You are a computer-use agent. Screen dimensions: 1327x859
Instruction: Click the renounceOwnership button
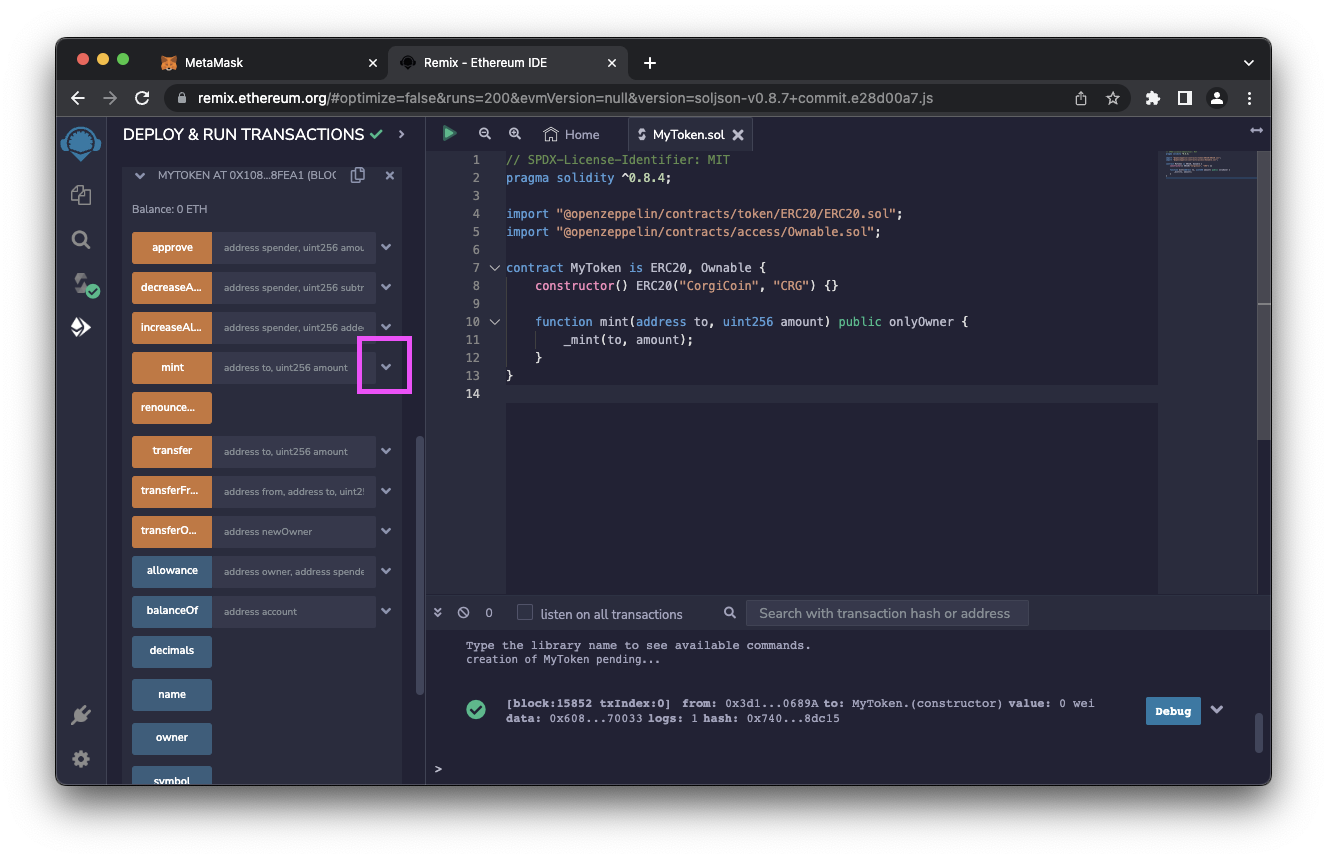[172, 408]
